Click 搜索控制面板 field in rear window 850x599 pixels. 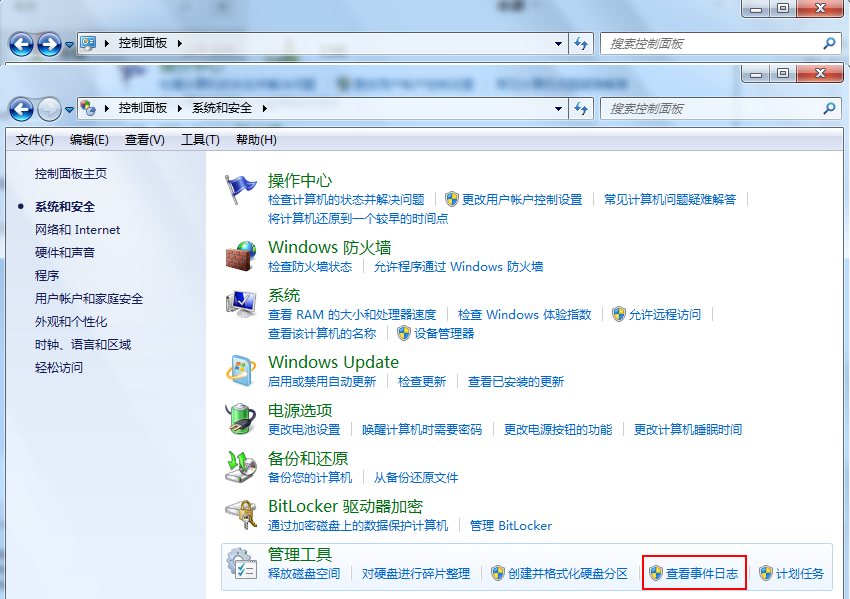point(720,43)
